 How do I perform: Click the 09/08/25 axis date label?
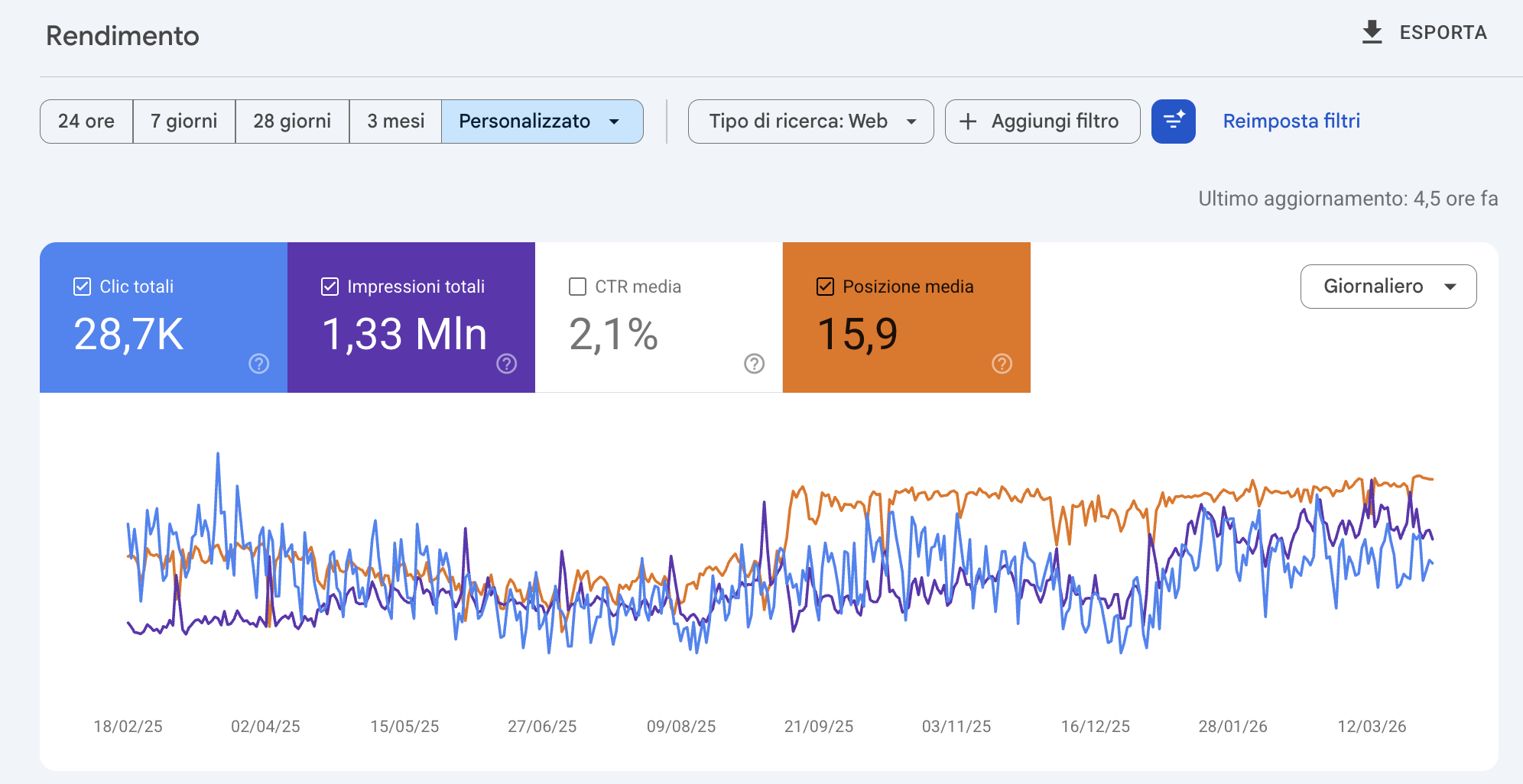coord(681,727)
